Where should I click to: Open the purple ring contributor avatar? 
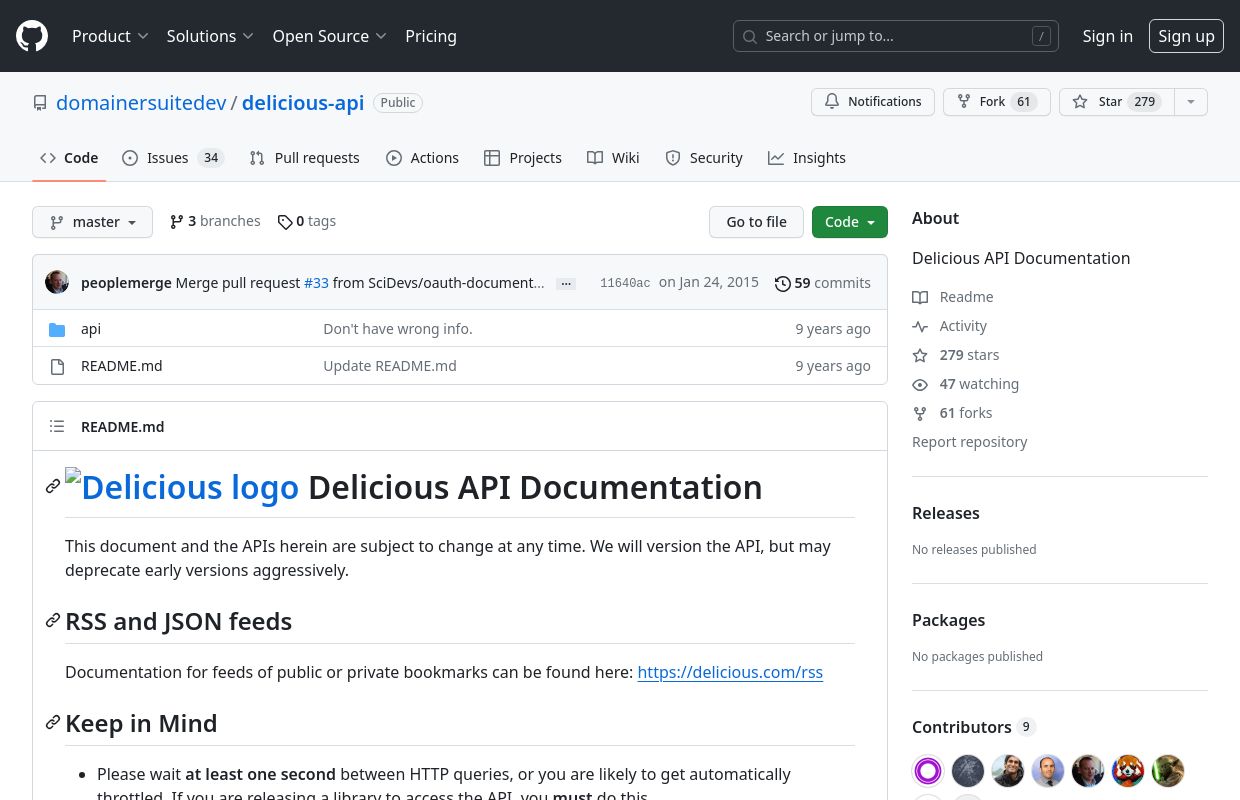[928, 771]
